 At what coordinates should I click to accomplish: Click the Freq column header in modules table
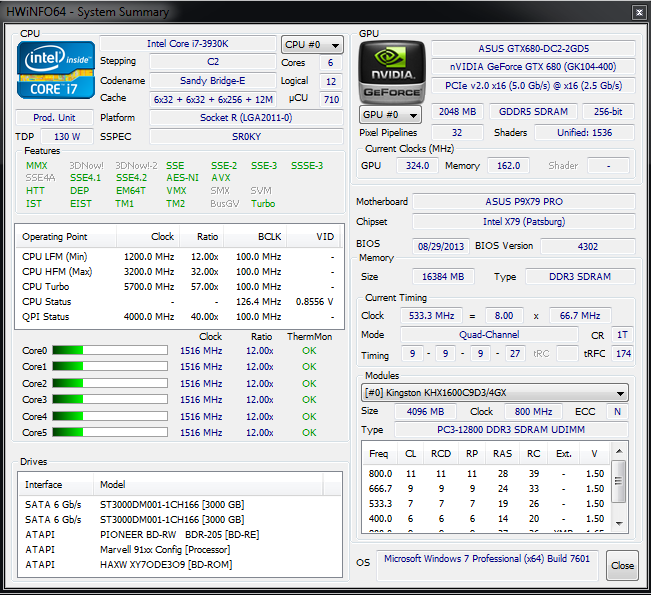tap(379, 454)
